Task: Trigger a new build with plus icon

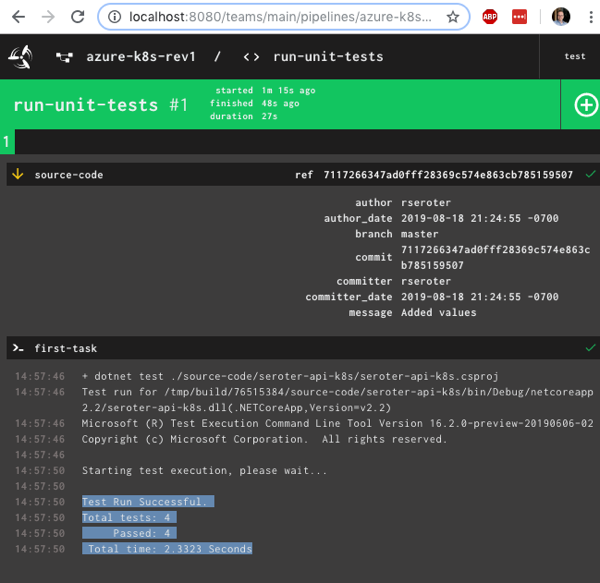Action: 585,105
